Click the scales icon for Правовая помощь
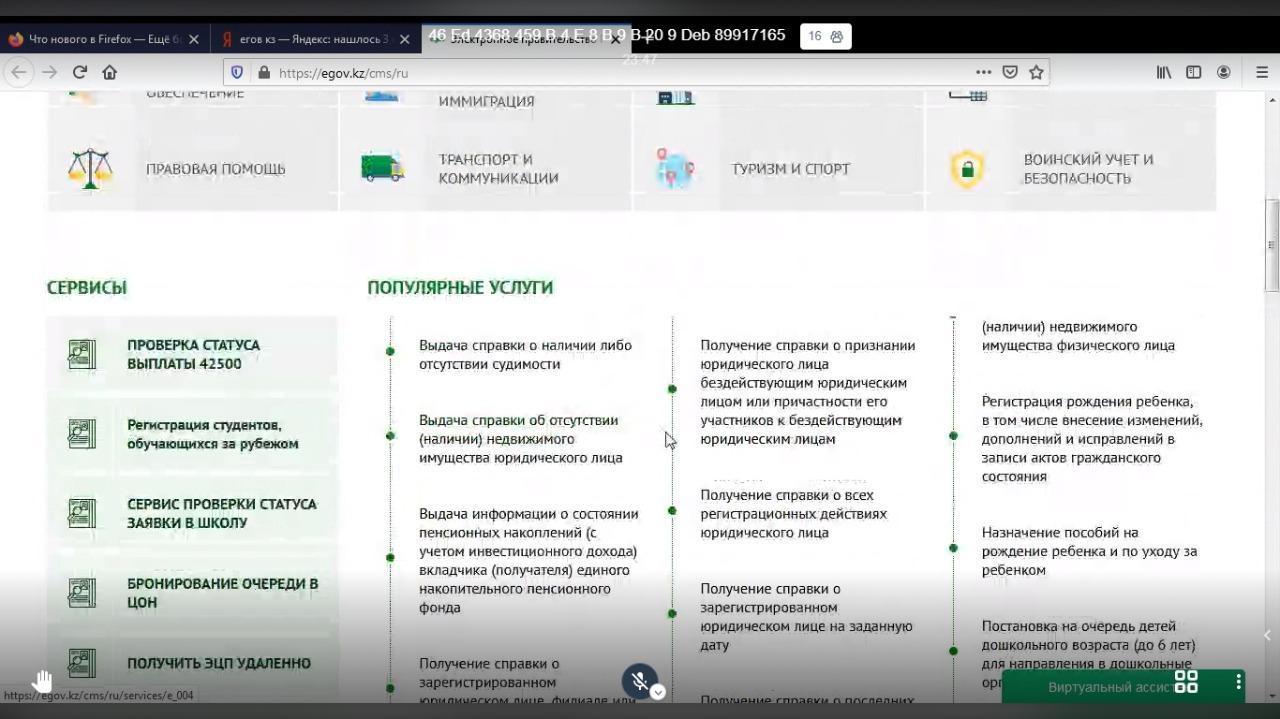1280x719 pixels. pos(90,169)
